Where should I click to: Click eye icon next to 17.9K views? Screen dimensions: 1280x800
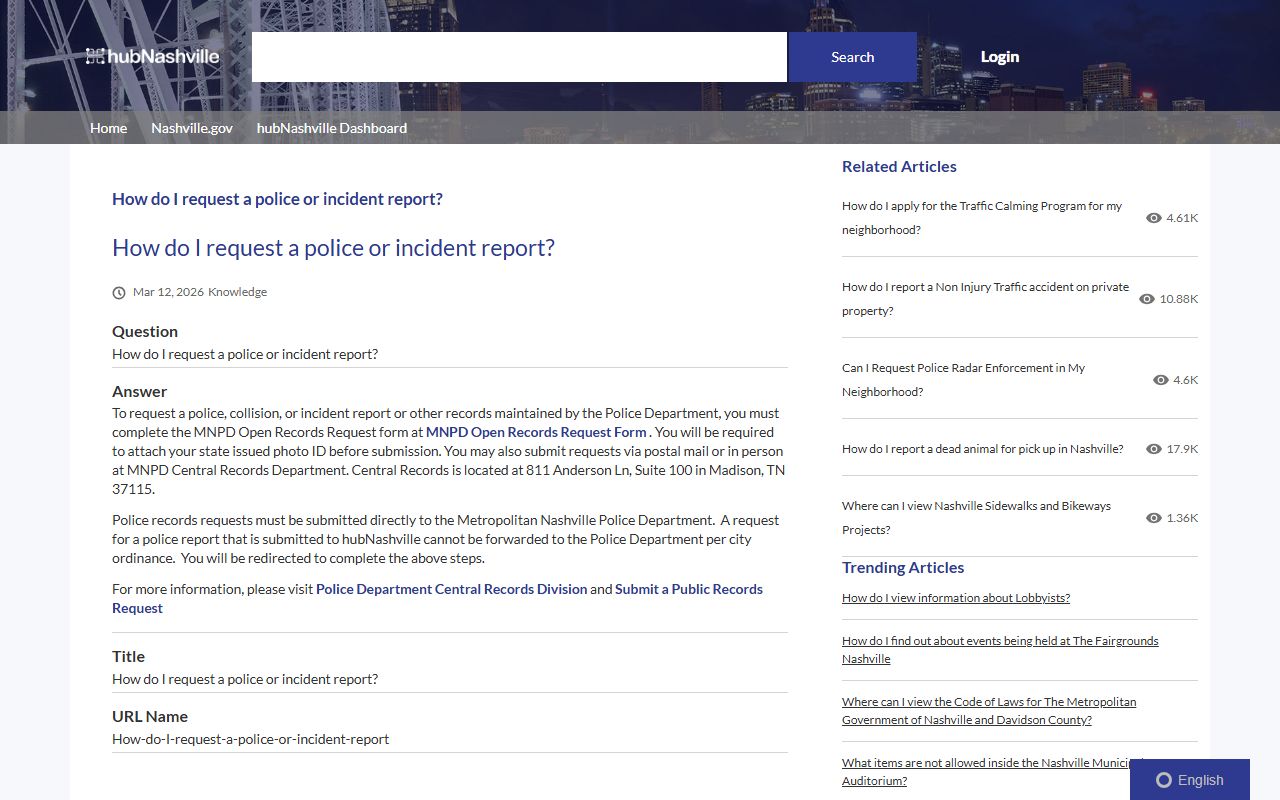tap(1154, 449)
